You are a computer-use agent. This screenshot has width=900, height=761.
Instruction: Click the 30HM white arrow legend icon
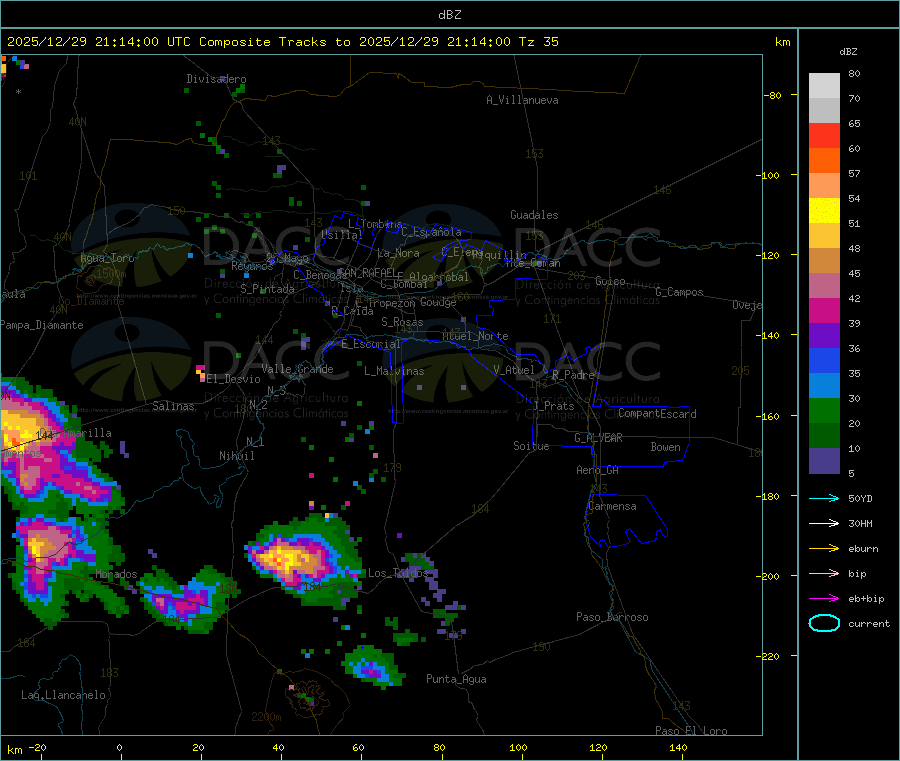[824, 523]
